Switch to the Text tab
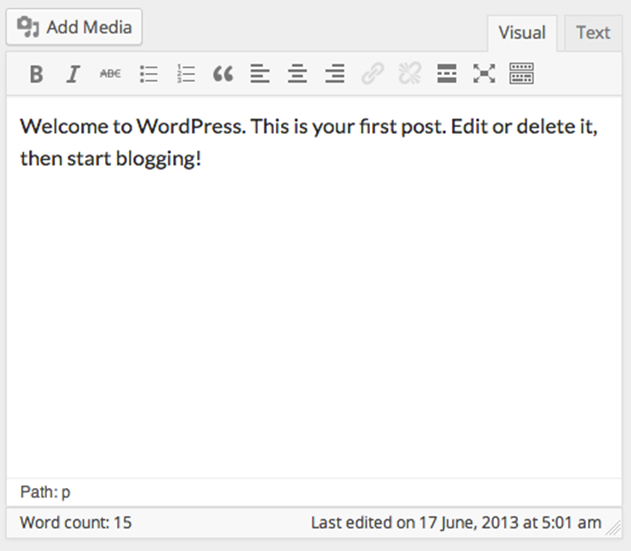 tap(593, 33)
